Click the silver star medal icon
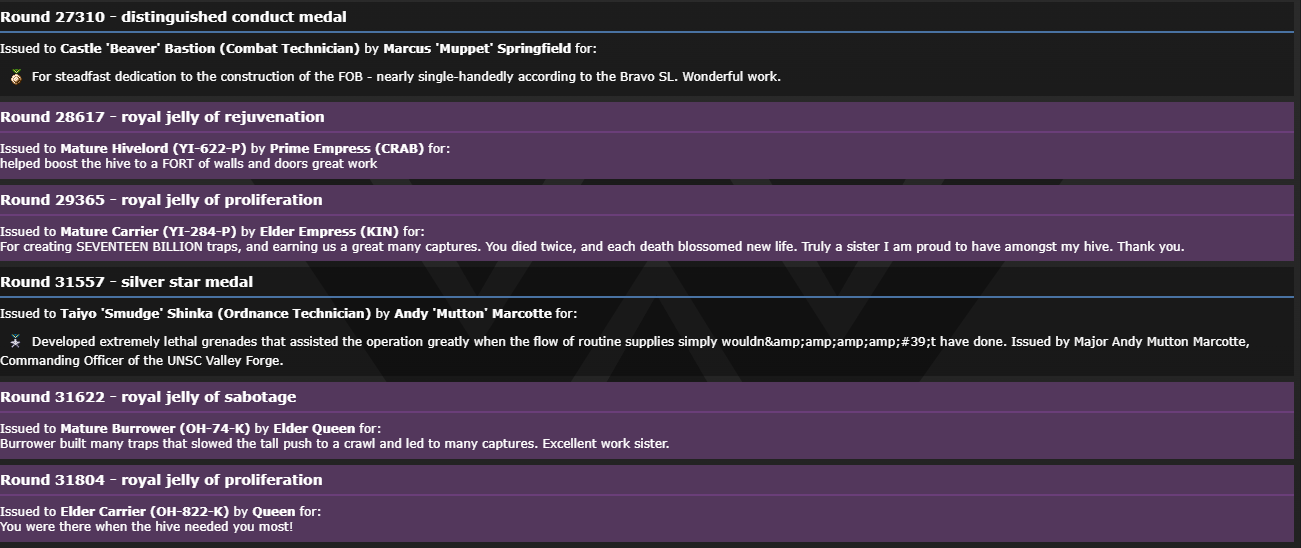Screen dimensions: 1301x548 (16, 342)
